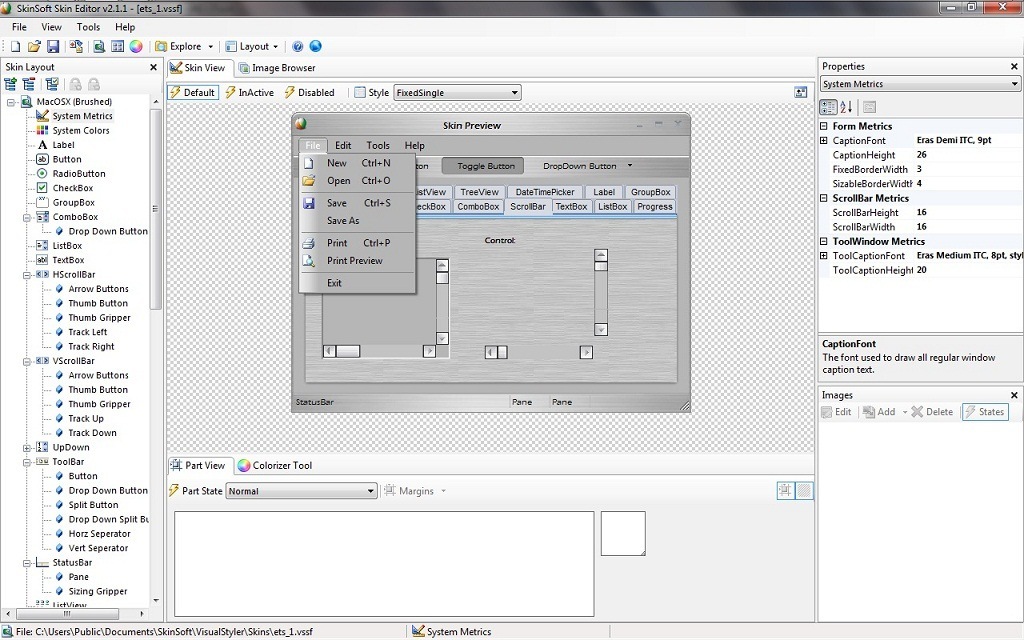Toggle the InActive state button
This screenshot has height=640, width=1024.
click(250, 93)
